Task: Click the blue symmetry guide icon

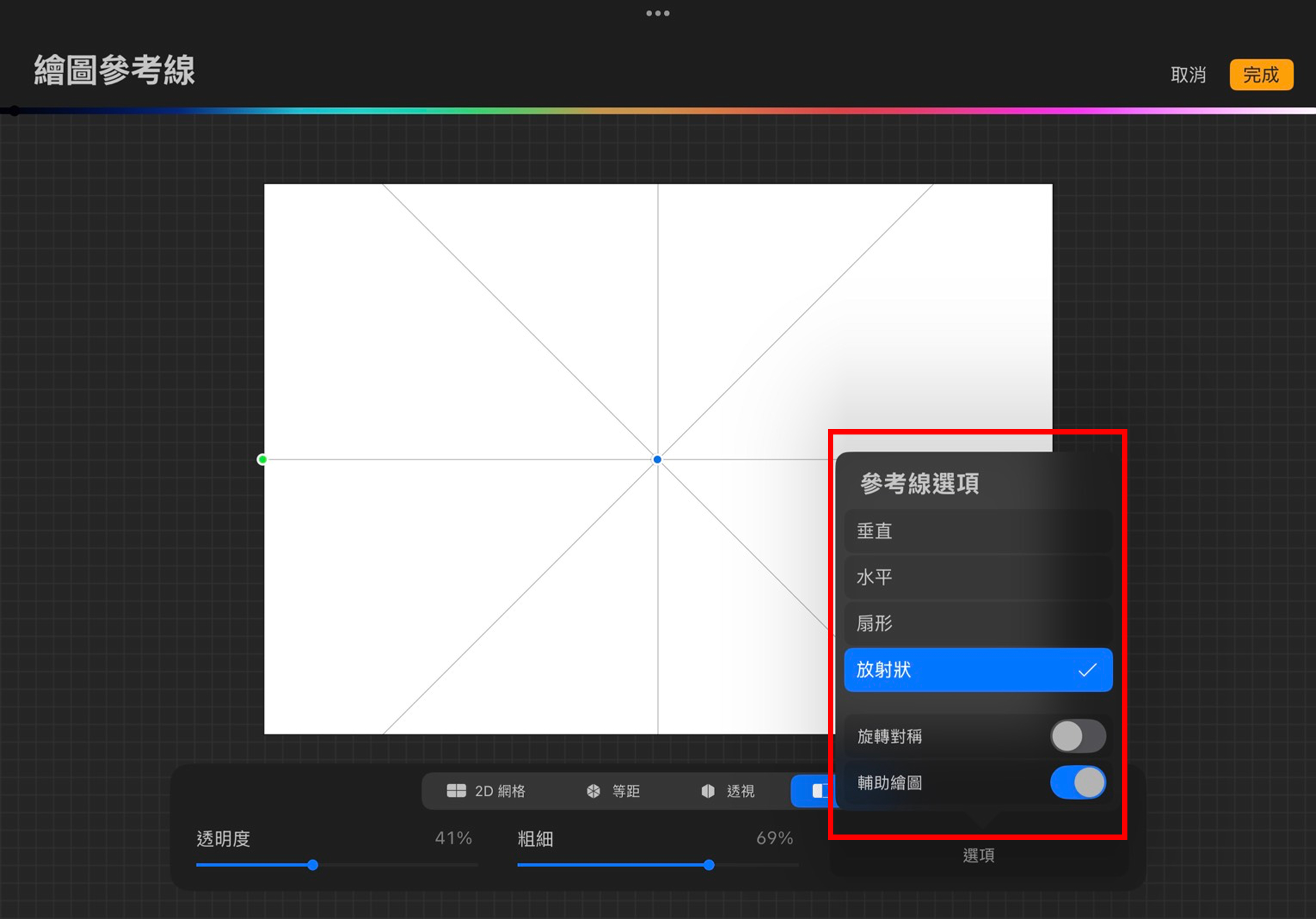Action: point(818,790)
